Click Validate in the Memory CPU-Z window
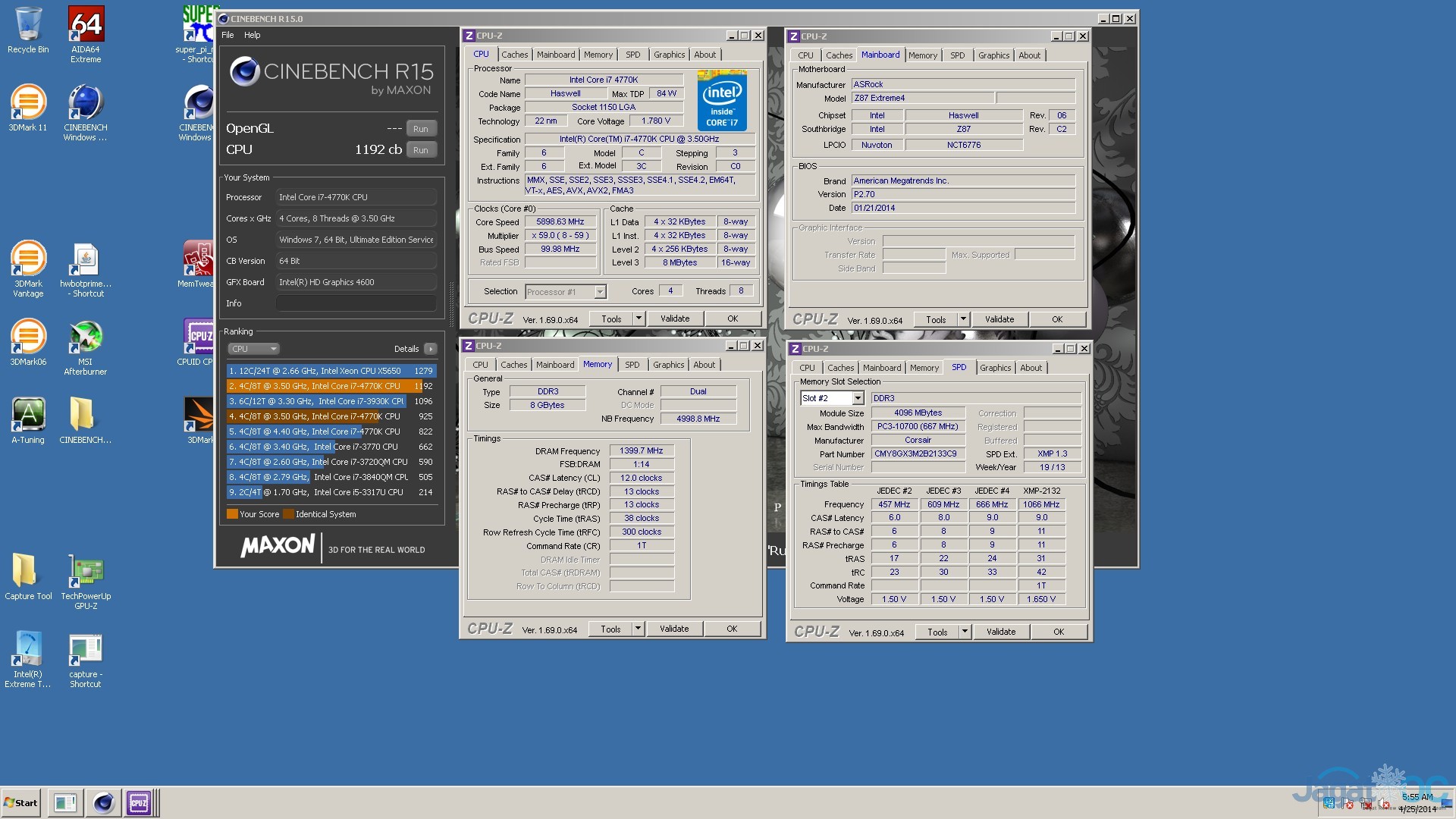The height and width of the screenshot is (819, 1456). [x=674, y=629]
